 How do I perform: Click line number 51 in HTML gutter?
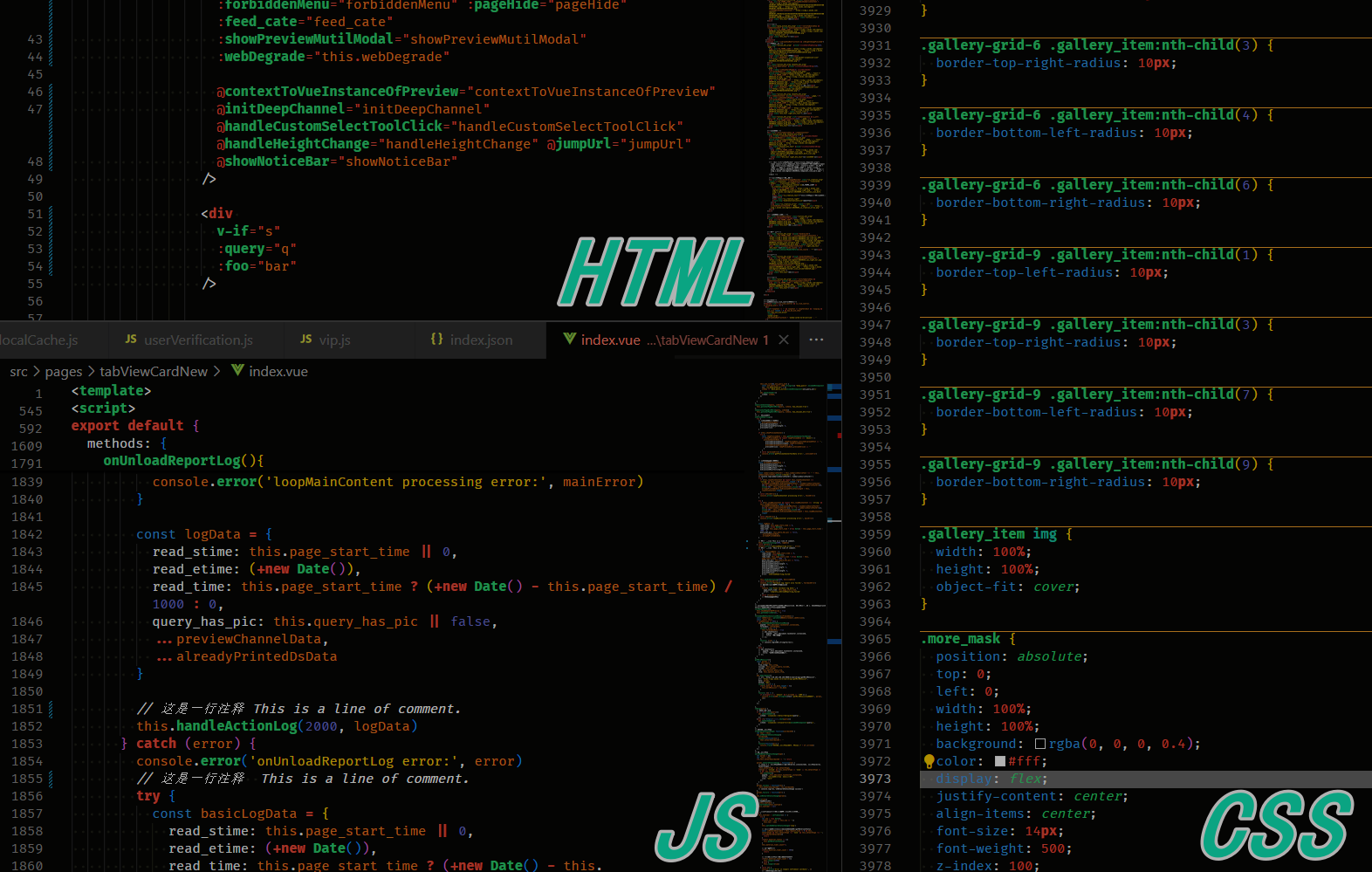coord(35,214)
